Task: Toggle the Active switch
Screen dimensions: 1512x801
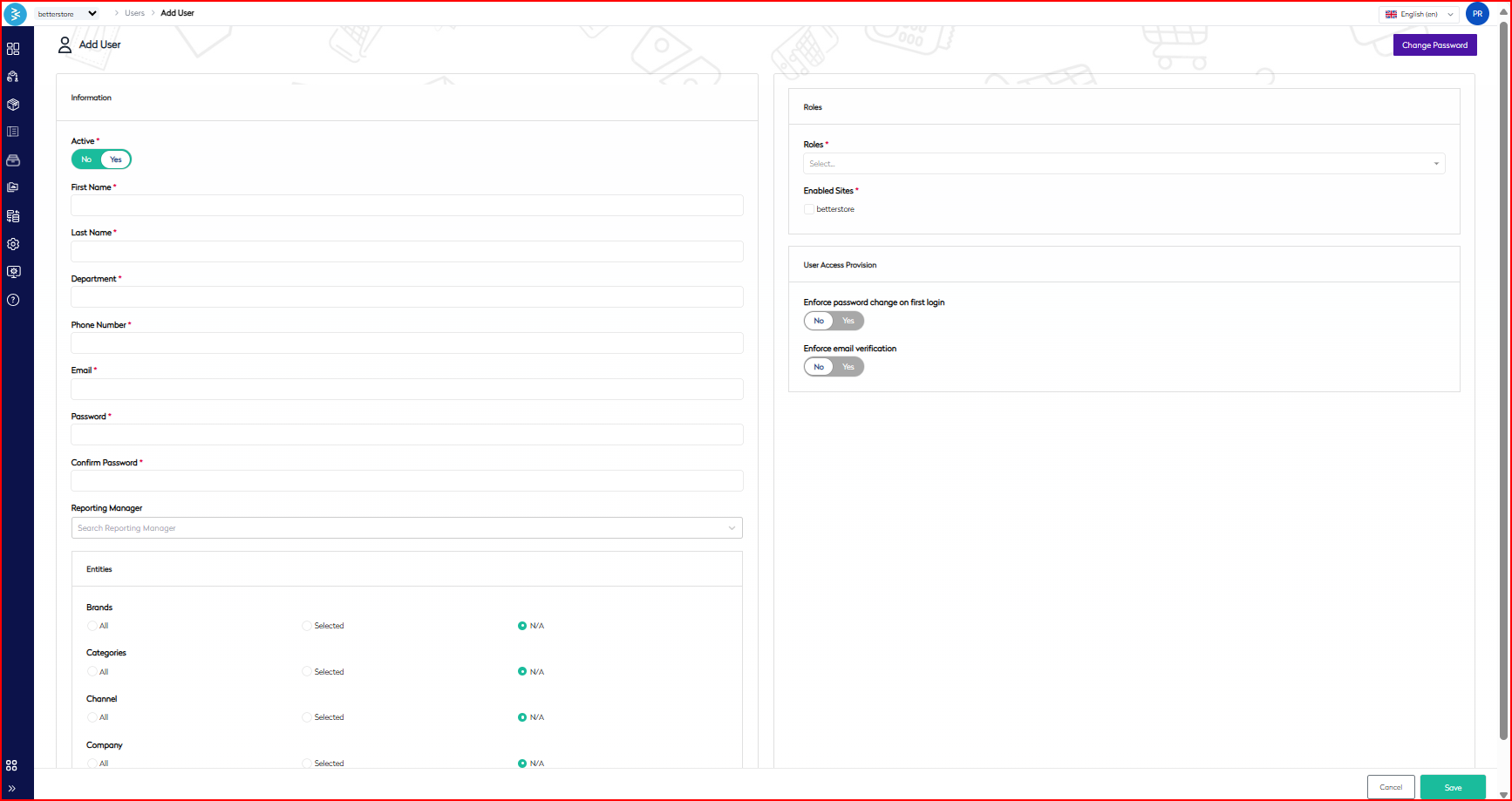Action: [x=101, y=160]
